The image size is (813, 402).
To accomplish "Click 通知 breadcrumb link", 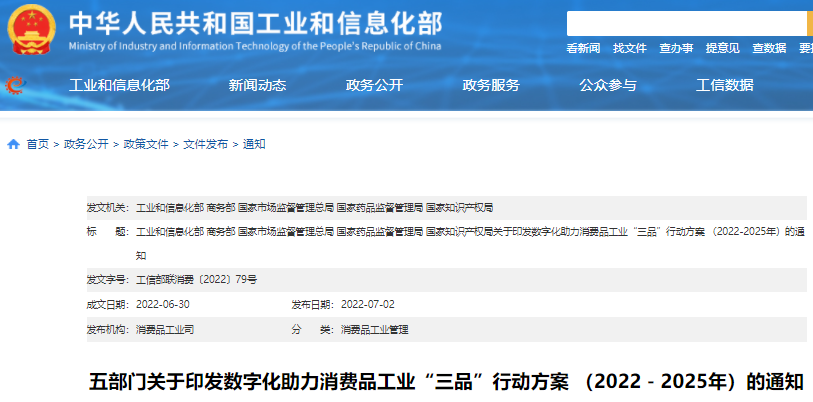I will (x=254, y=144).
